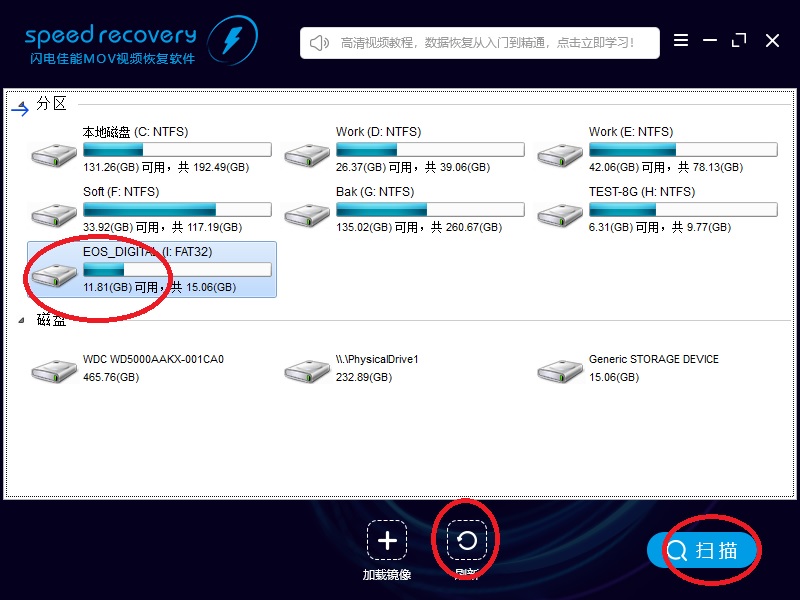
Task: Select the Bak G: NTFS partition icon
Action: coord(307,213)
